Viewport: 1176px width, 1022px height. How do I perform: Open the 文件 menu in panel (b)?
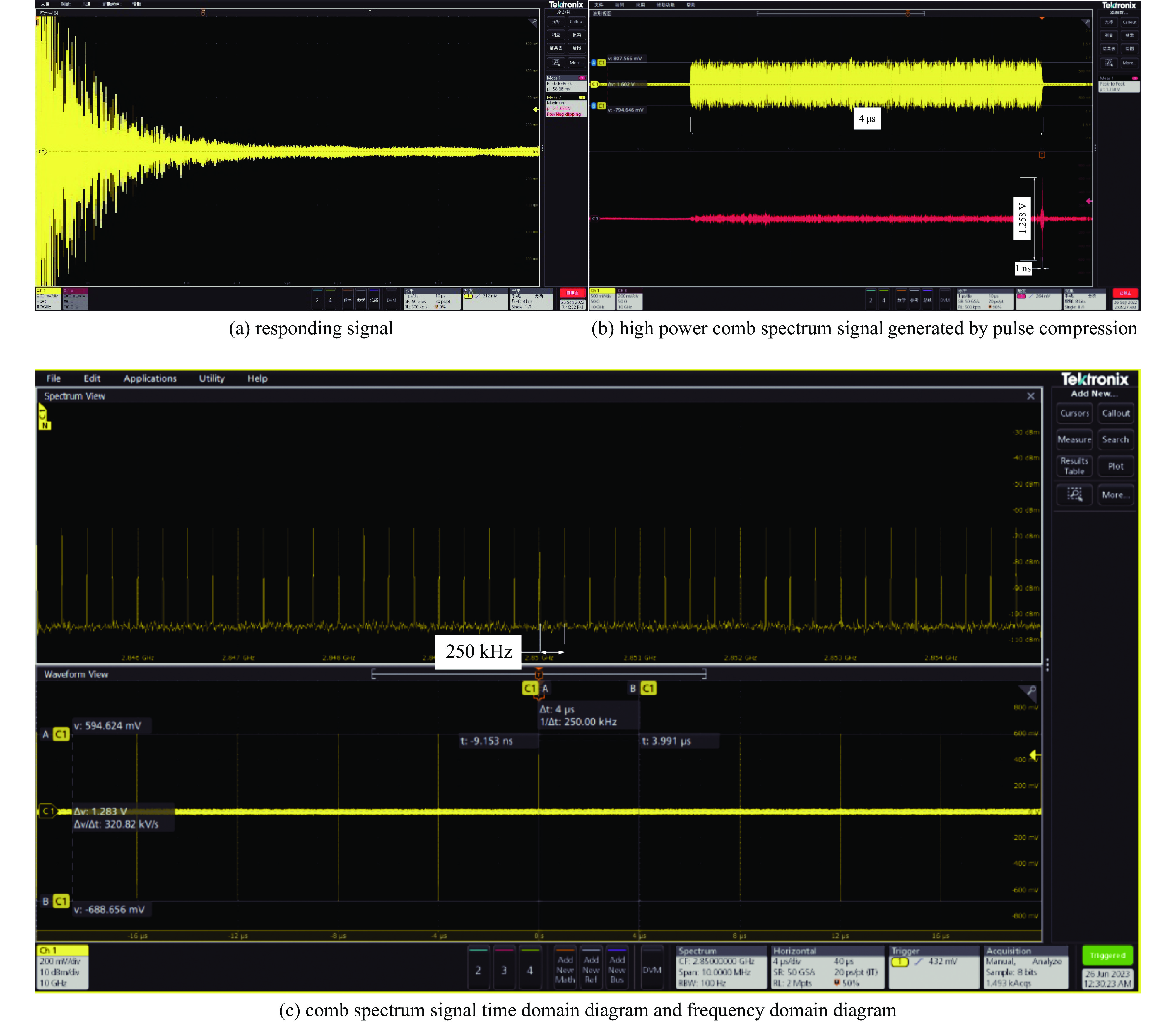point(599,5)
